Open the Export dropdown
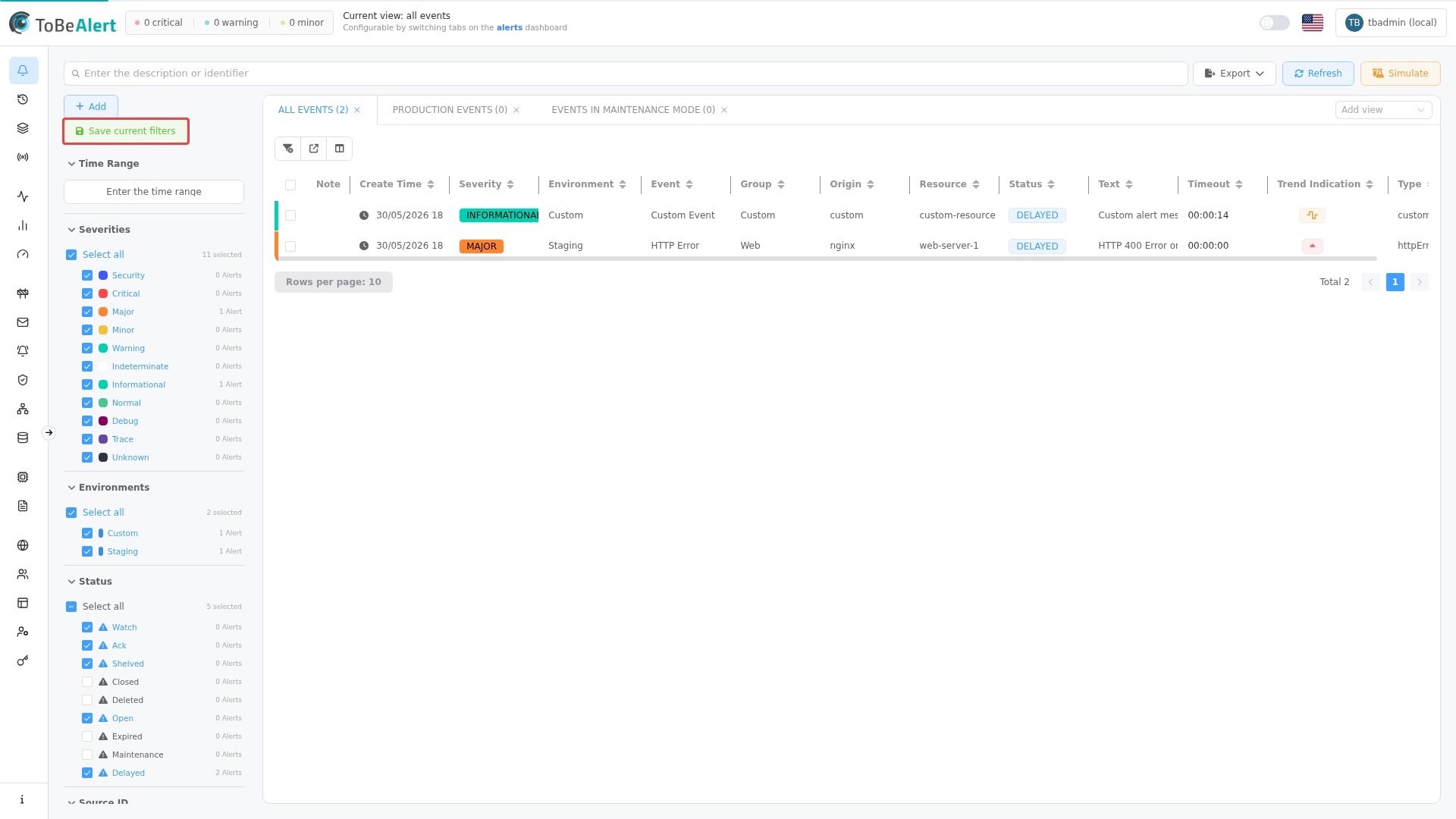This screenshot has width=1456, height=819. (x=1234, y=74)
